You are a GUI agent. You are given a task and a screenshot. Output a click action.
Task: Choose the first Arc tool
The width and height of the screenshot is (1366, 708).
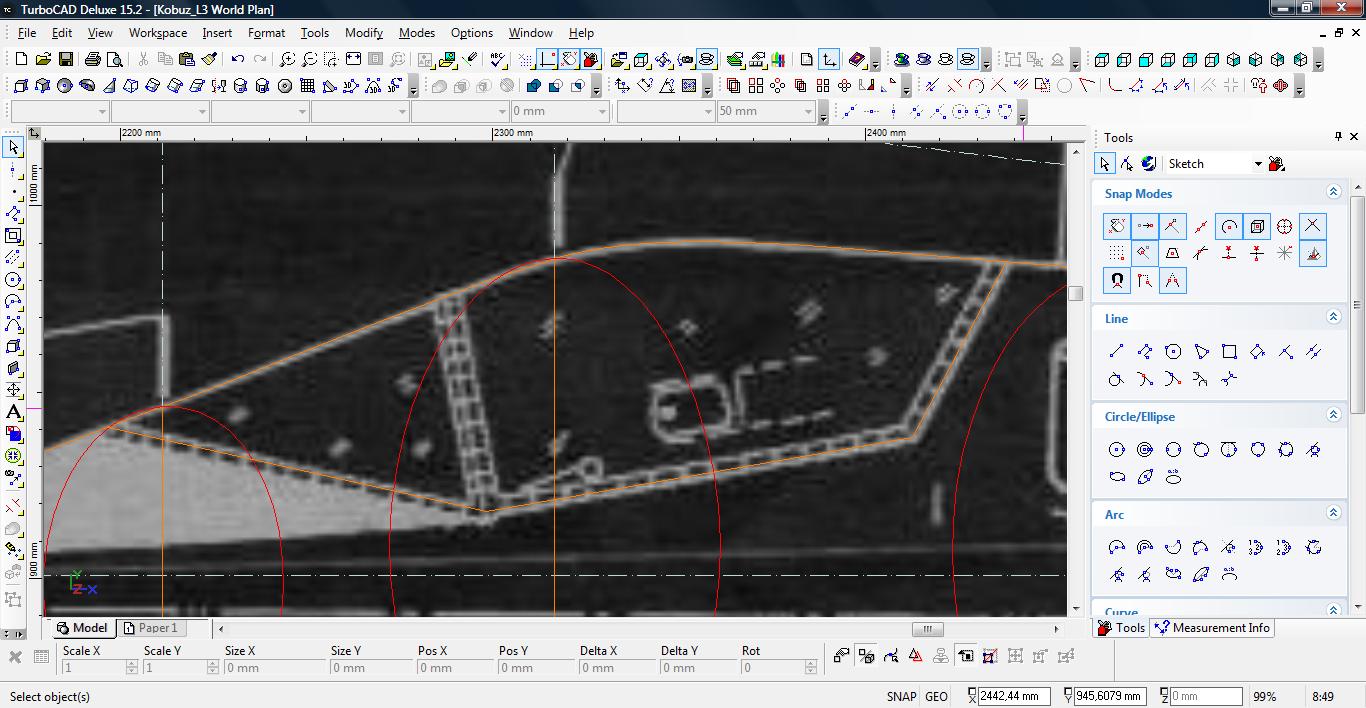point(1117,547)
